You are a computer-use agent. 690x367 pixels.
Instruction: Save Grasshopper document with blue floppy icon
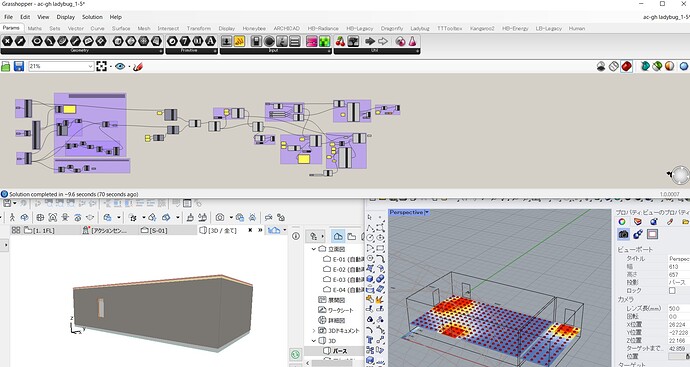[19, 66]
